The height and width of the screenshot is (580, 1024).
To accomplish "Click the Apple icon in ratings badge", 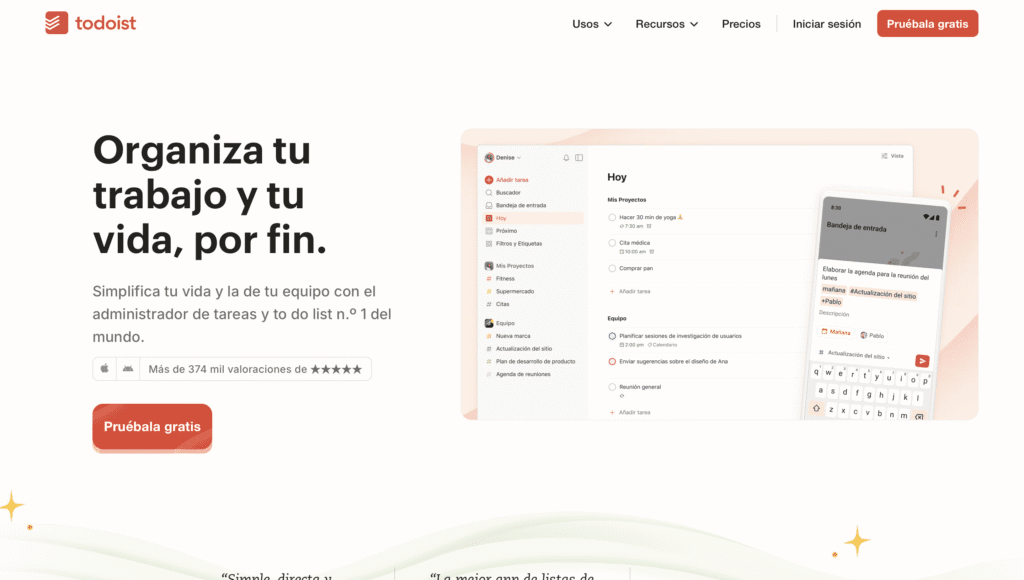I will [x=104, y=369].
